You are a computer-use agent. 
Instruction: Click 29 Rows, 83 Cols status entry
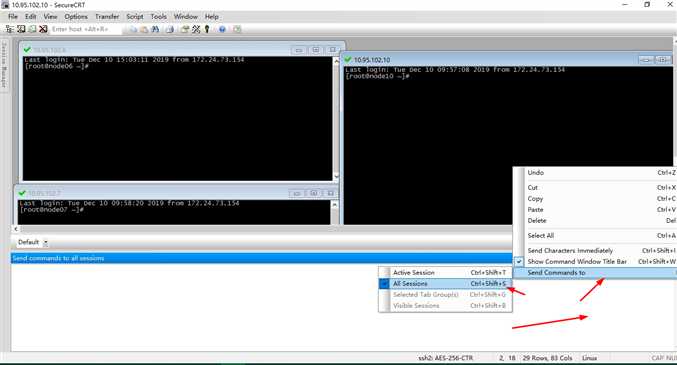click(x=547, y=358)
